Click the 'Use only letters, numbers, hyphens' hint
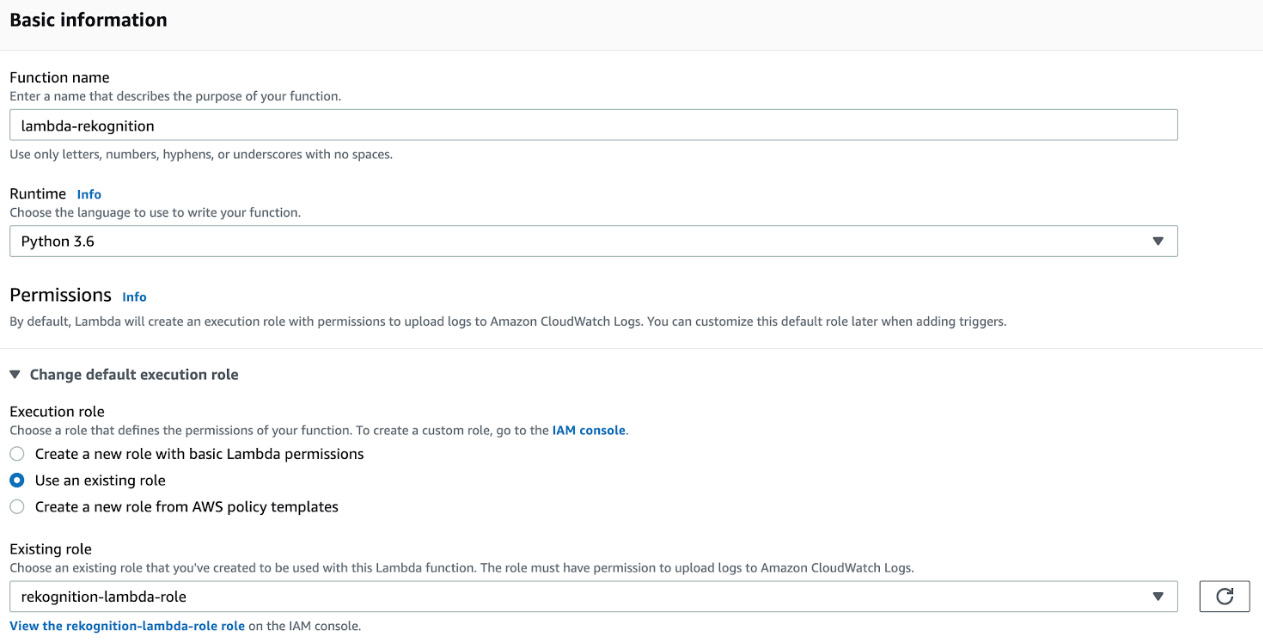 [201, 155]
